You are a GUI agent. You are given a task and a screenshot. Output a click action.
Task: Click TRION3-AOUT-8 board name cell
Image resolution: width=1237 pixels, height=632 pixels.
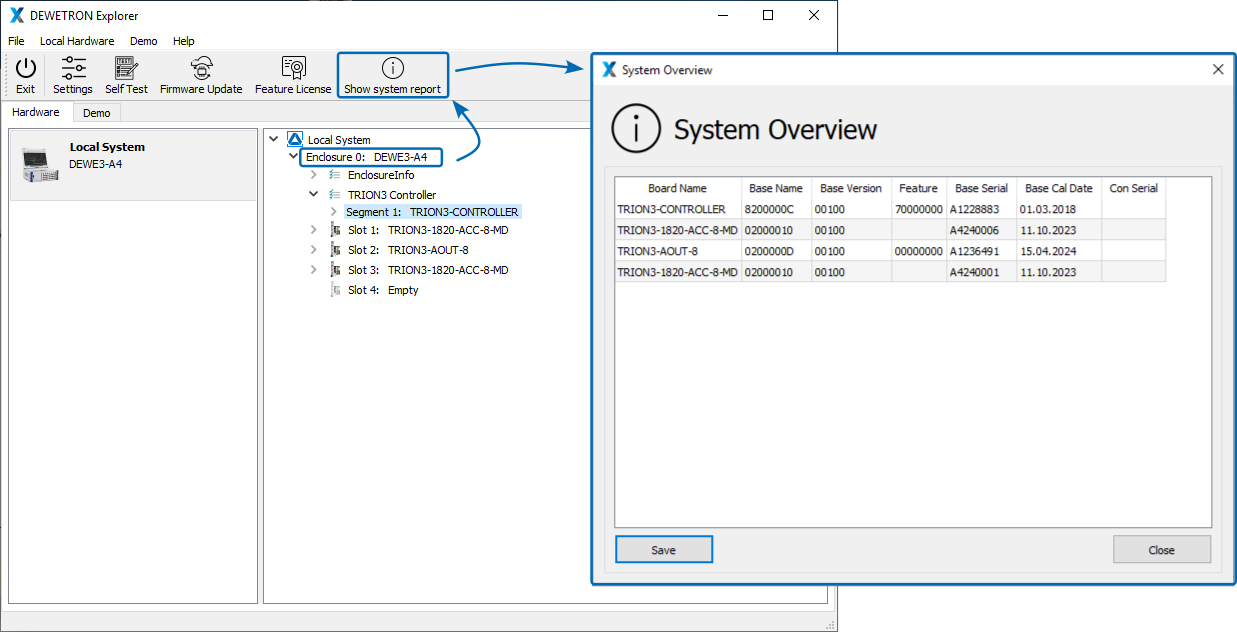(x=678, y=251)
